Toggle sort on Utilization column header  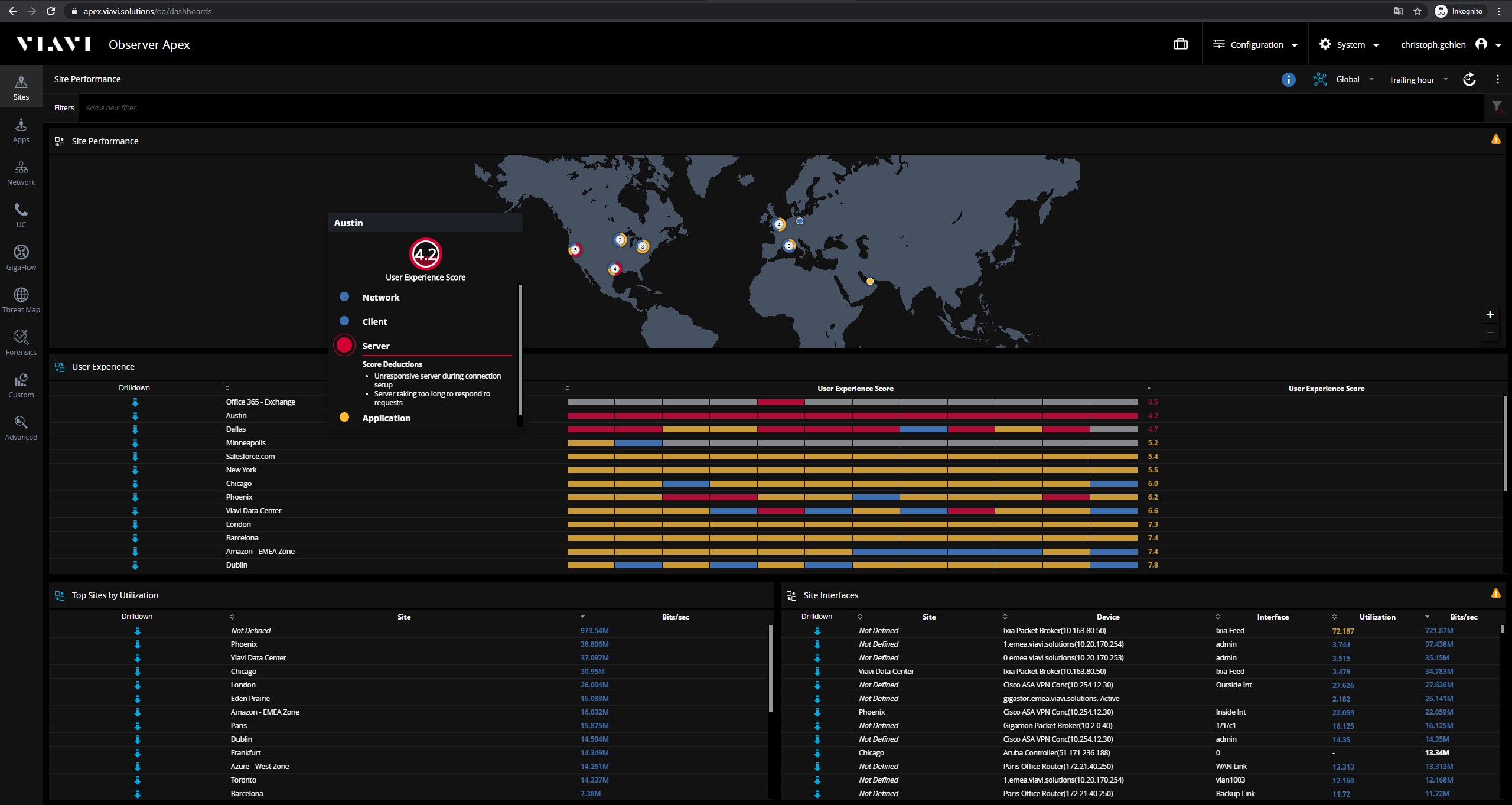[x=1377, y=617]
